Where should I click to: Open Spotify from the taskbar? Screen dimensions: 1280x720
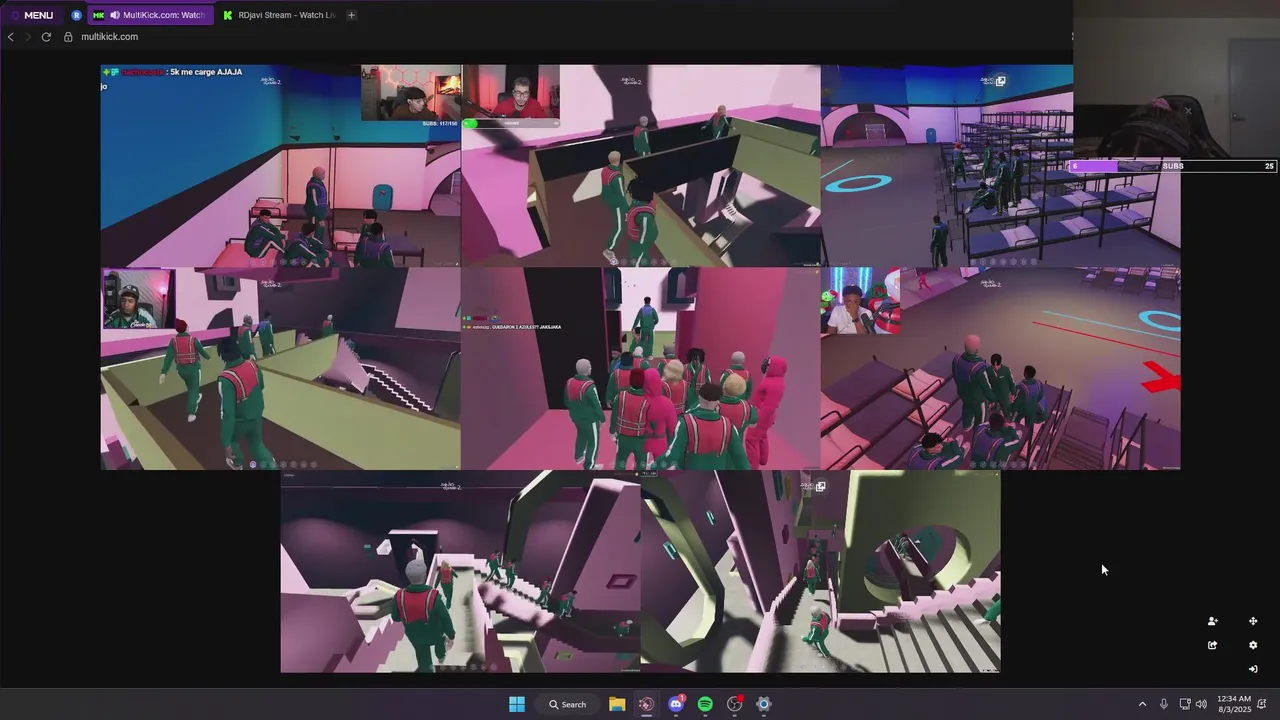(705, 704)
